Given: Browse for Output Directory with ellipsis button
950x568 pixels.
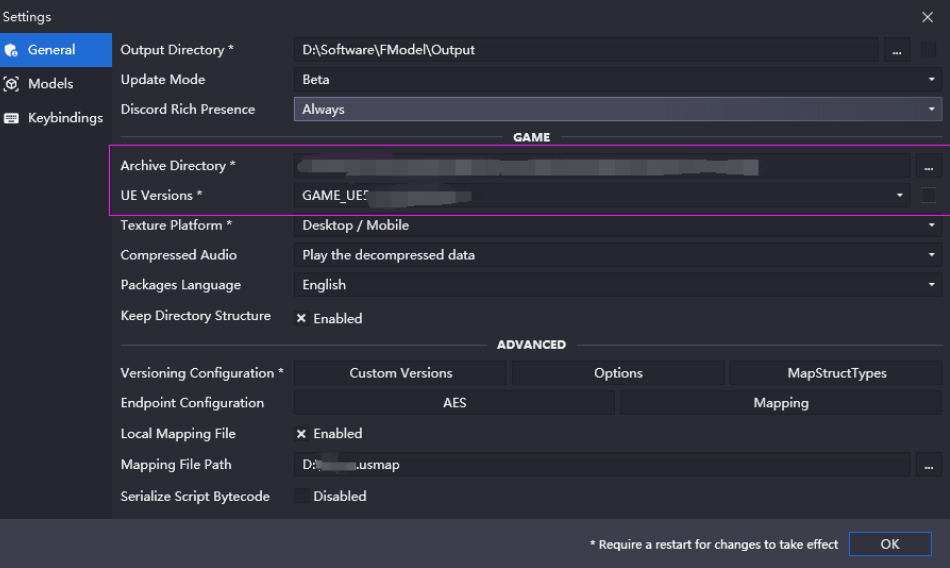Looking at the screenshot, I should pos(897,50).
